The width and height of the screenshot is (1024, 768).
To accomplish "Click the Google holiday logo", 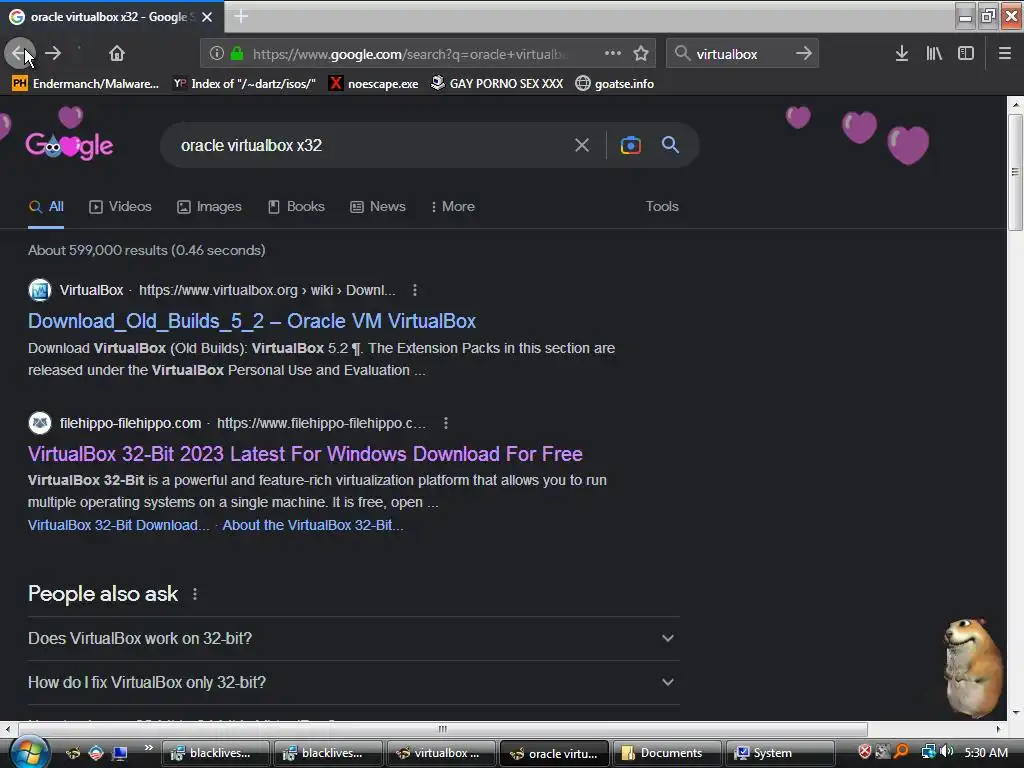I will (69, 144).
